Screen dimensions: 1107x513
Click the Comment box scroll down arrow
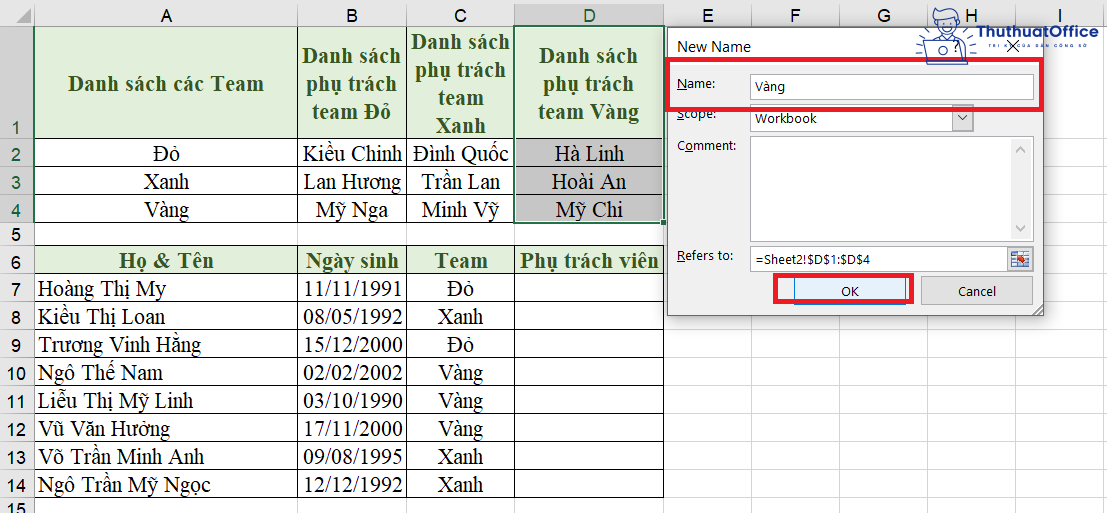pyautogui.click(x=1022, y=229)
